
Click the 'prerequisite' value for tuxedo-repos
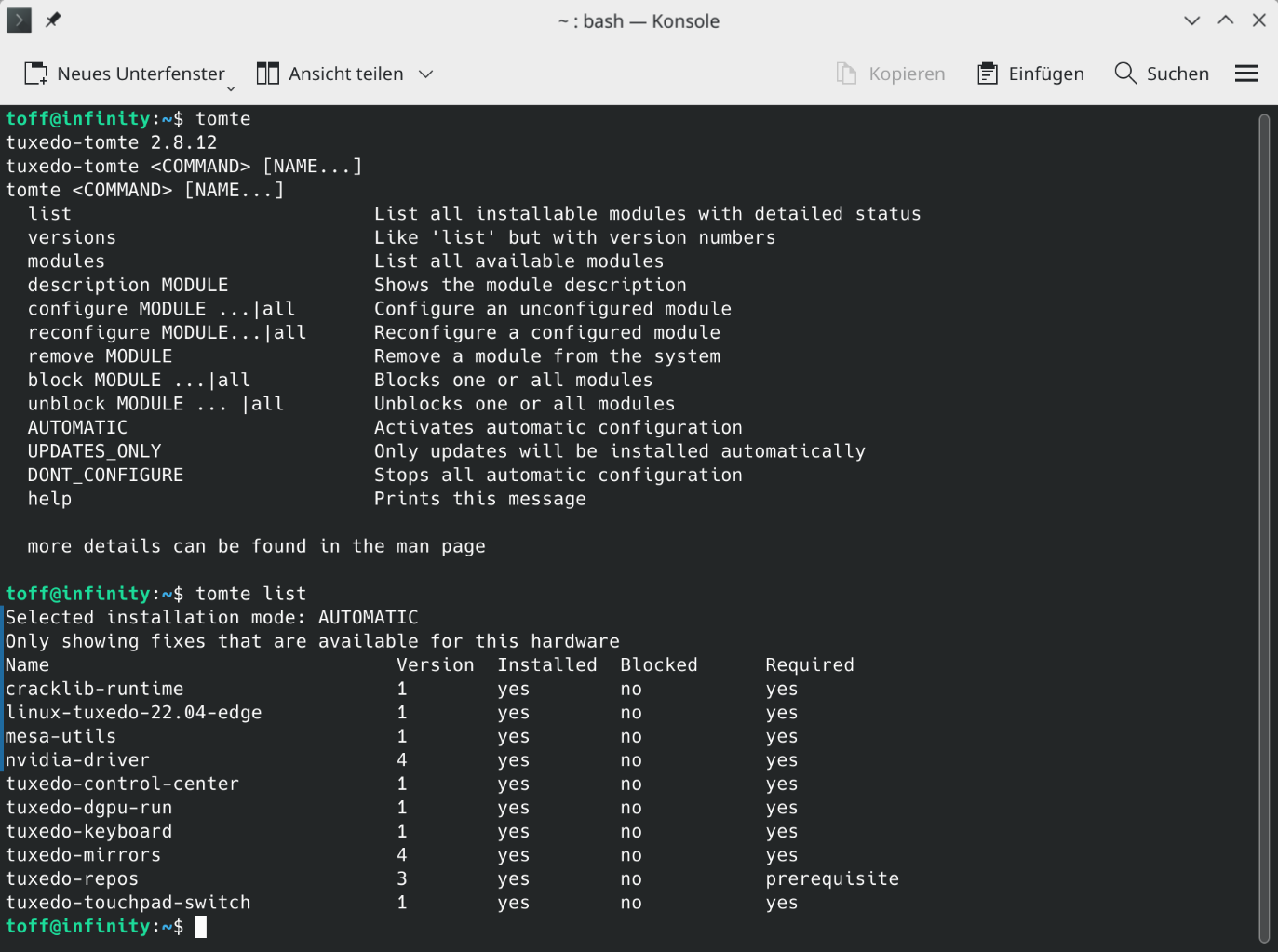(x=832, y=878)
